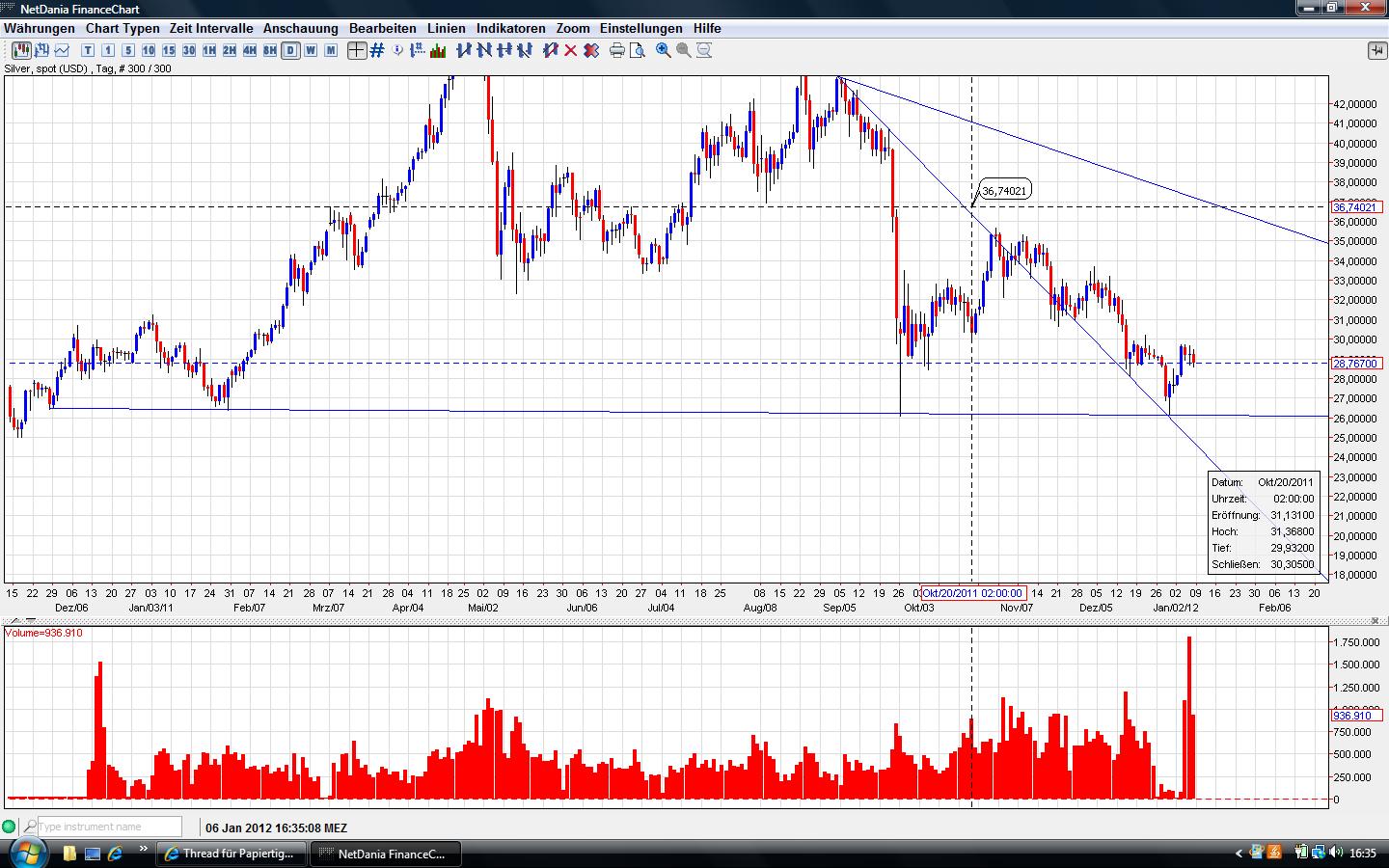Viewport: 1389px width, 868px height.
Task: Toggle the crosshair cursor button
Action: (x=357, y=50)
